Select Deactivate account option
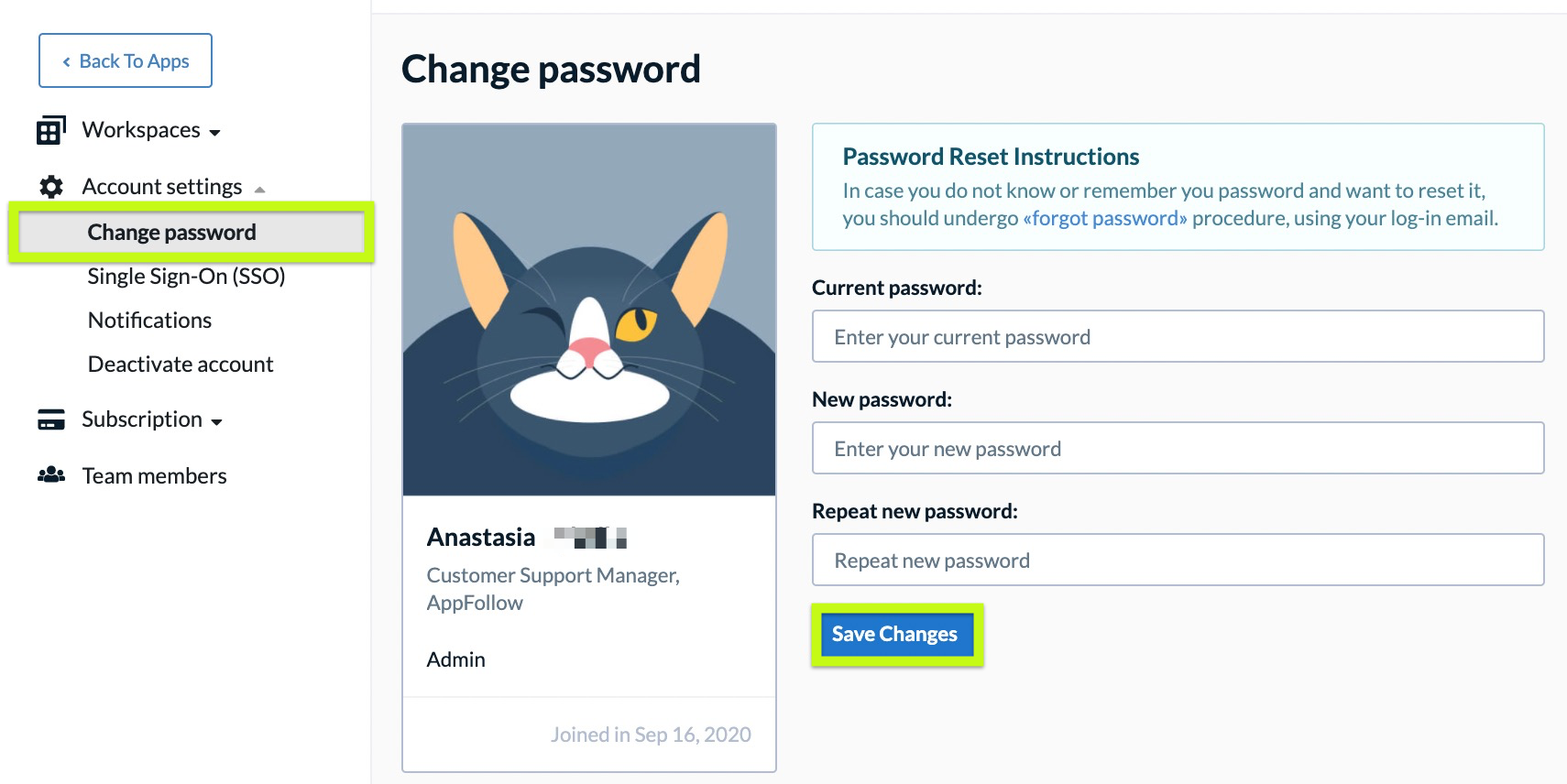 (181, 365)
